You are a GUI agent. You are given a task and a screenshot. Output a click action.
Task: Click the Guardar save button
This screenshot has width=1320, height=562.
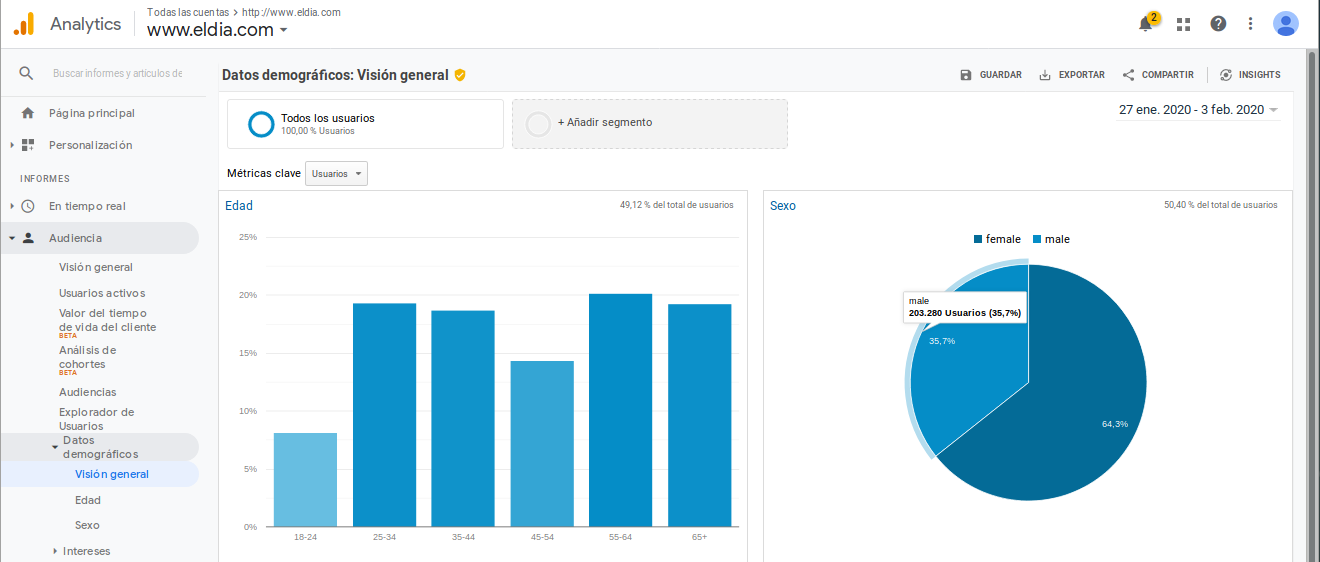point(990,75)
